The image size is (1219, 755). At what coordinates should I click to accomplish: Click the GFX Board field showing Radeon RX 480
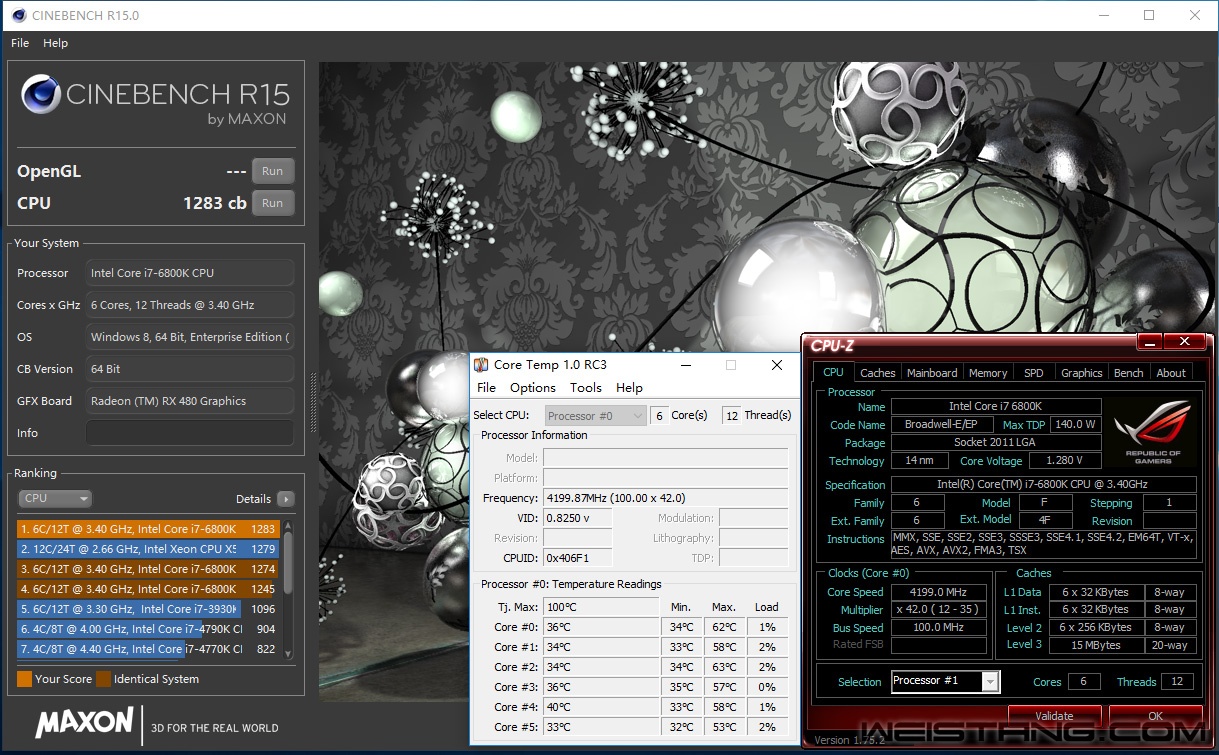(190, 401)
